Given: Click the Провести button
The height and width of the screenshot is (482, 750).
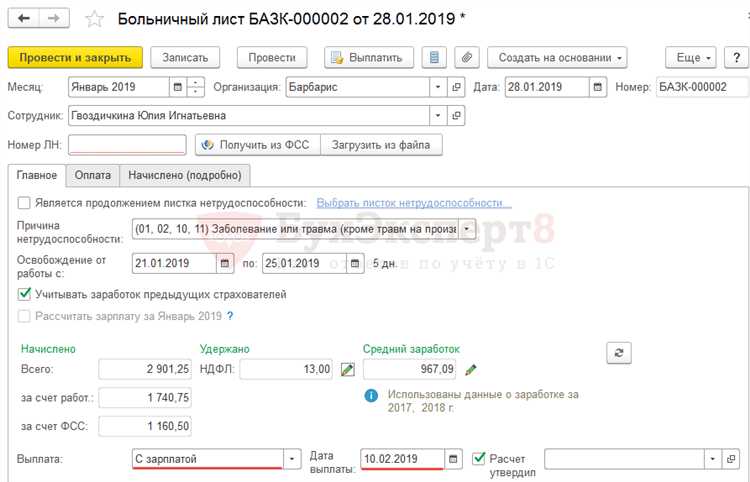Looking at the screenshot, I should coord(272,58).
